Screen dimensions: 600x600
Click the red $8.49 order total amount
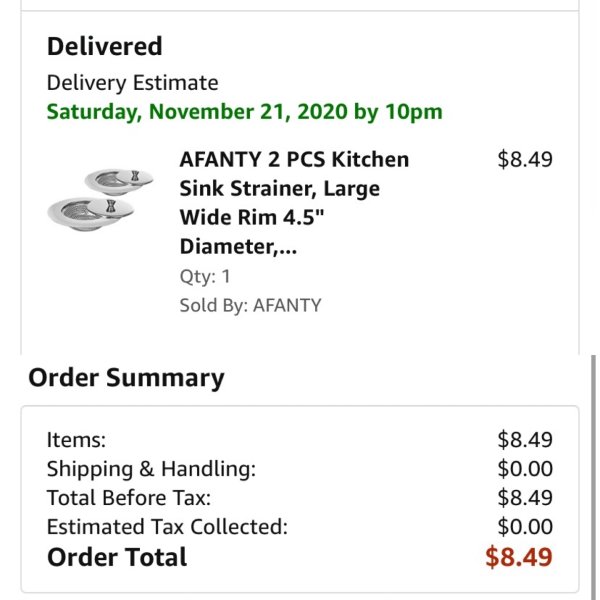click(518, 557)
